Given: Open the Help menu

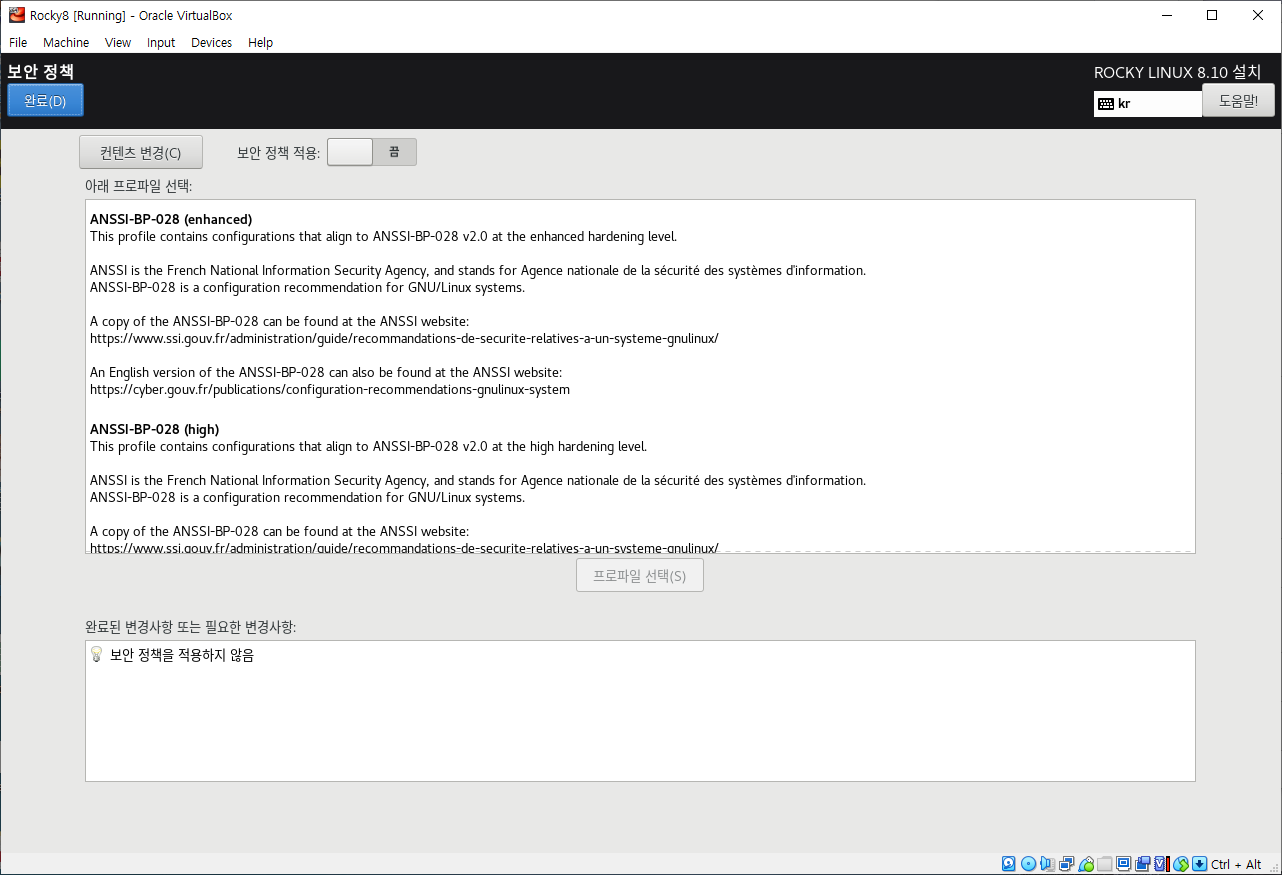Looking at the screenshot, I should pyautogui.click(x=261, y=43).
